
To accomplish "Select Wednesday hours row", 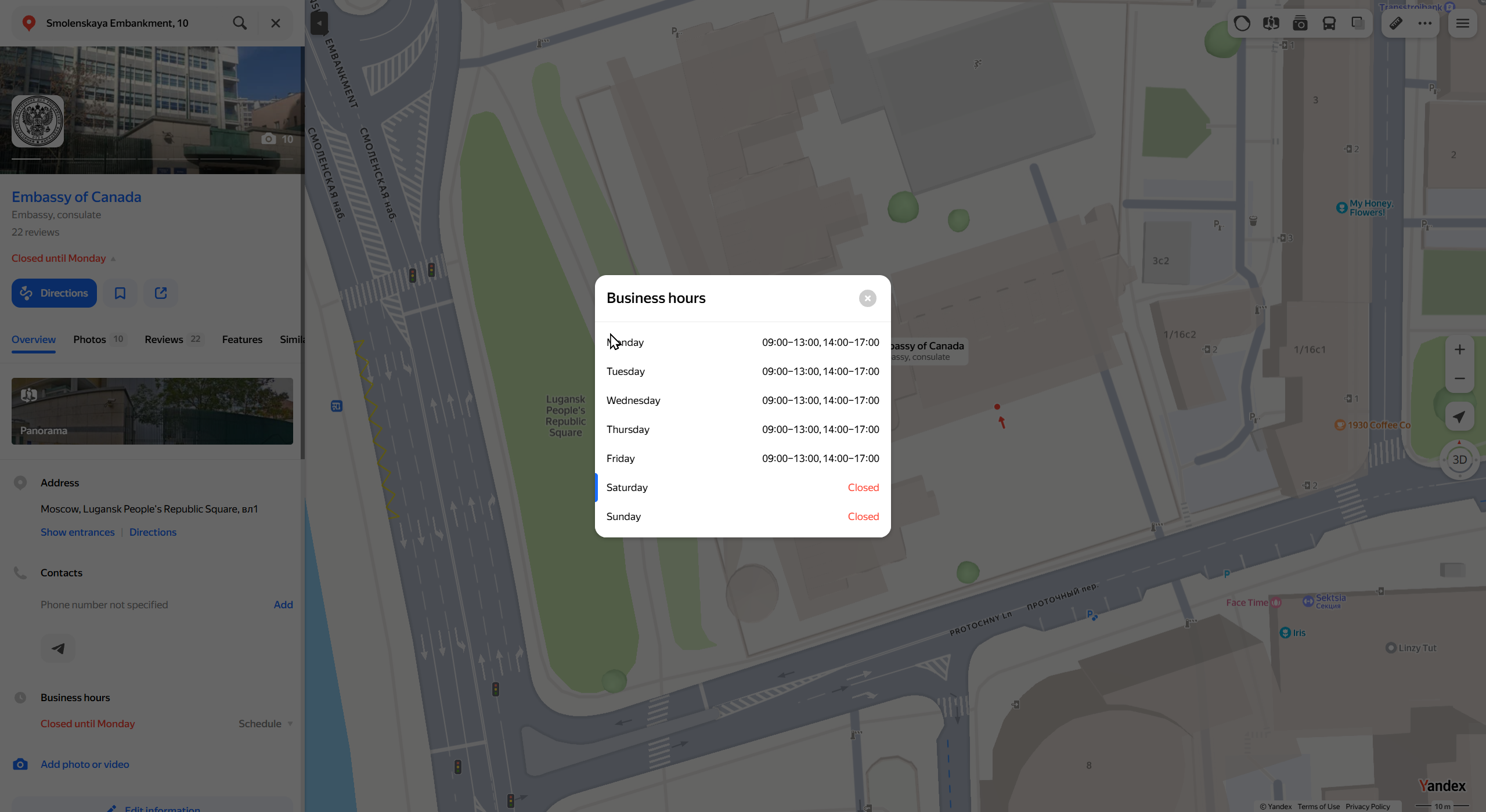I will tap(743, 400).
